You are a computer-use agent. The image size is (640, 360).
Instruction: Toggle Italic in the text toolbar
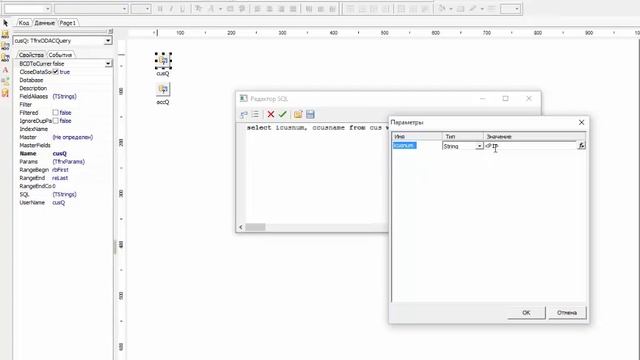click(171, 9)
